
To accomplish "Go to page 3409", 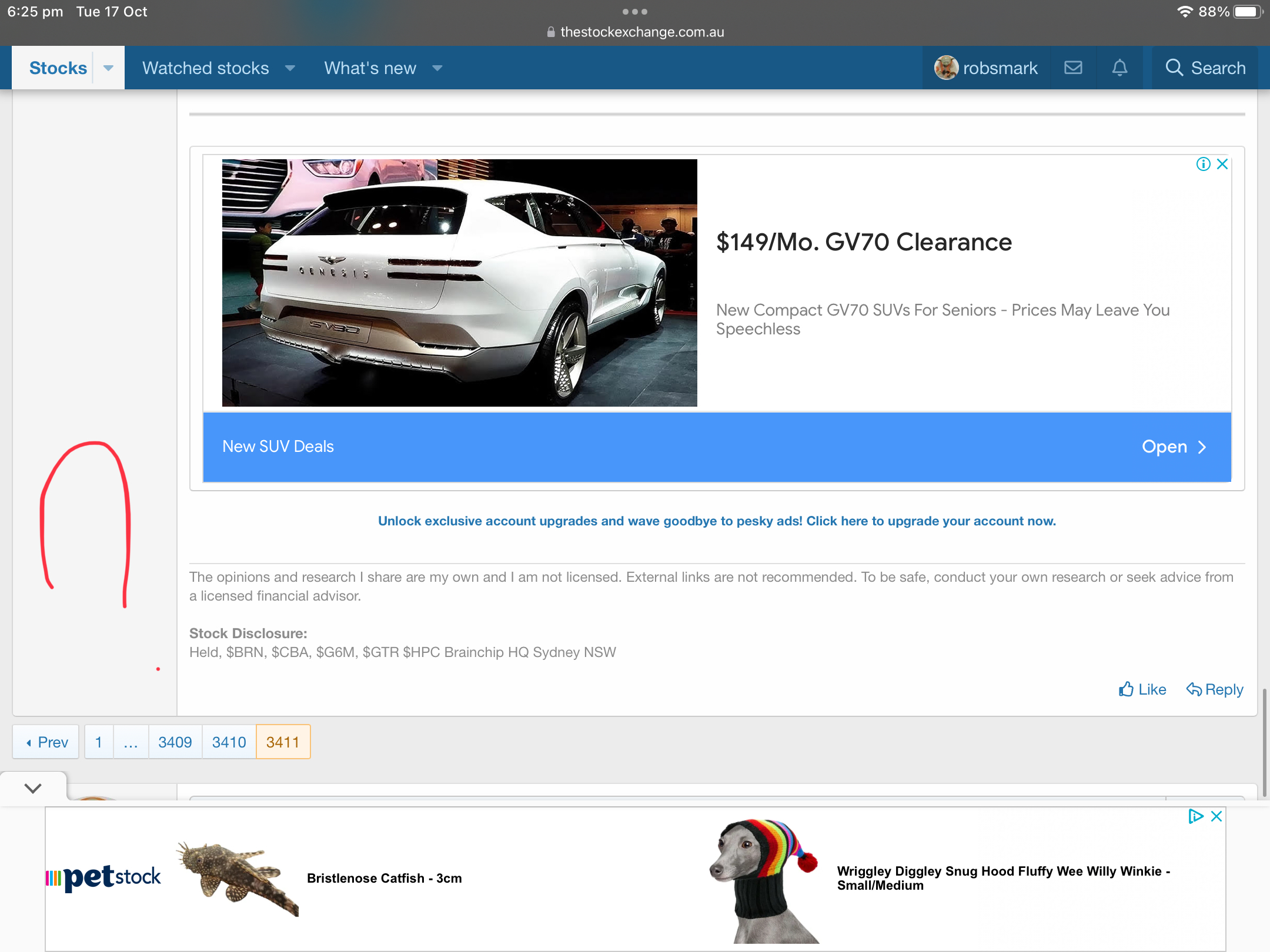I will point(175,742).
